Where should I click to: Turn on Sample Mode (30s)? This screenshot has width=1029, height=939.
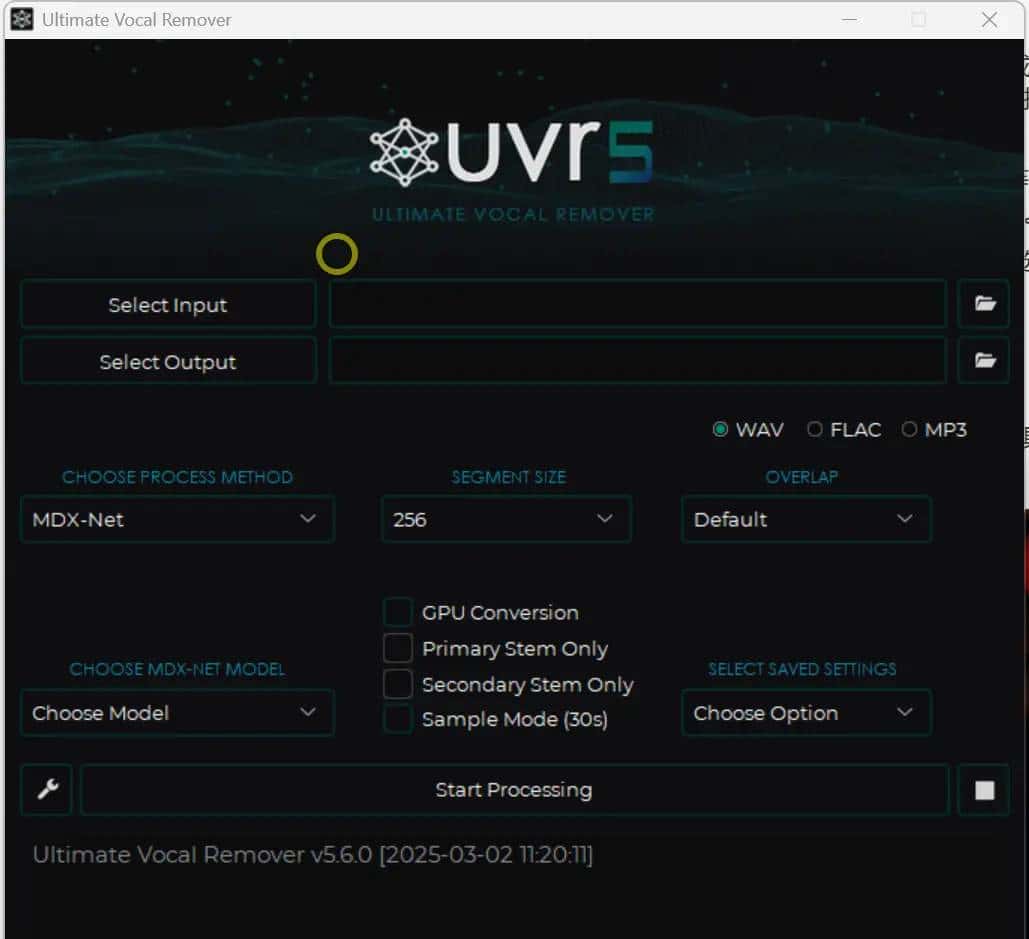398,719
